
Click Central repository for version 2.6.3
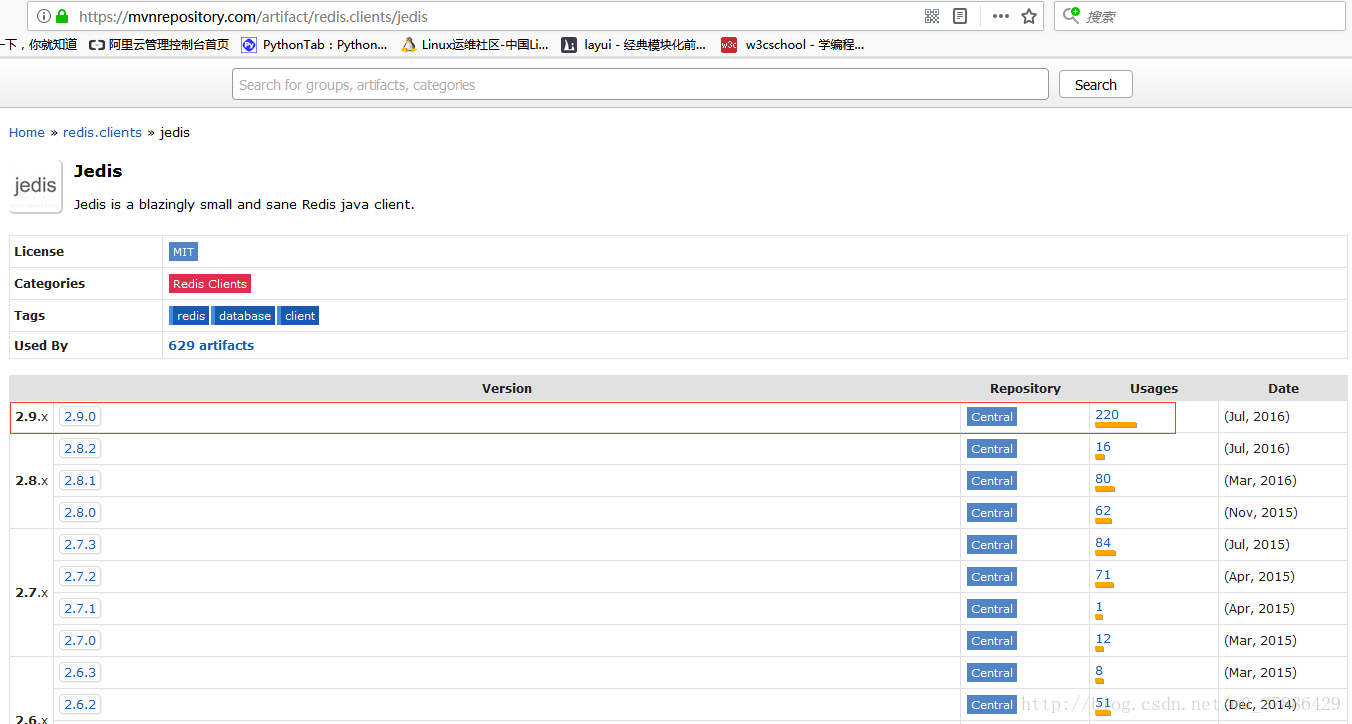tap(992, 673)
